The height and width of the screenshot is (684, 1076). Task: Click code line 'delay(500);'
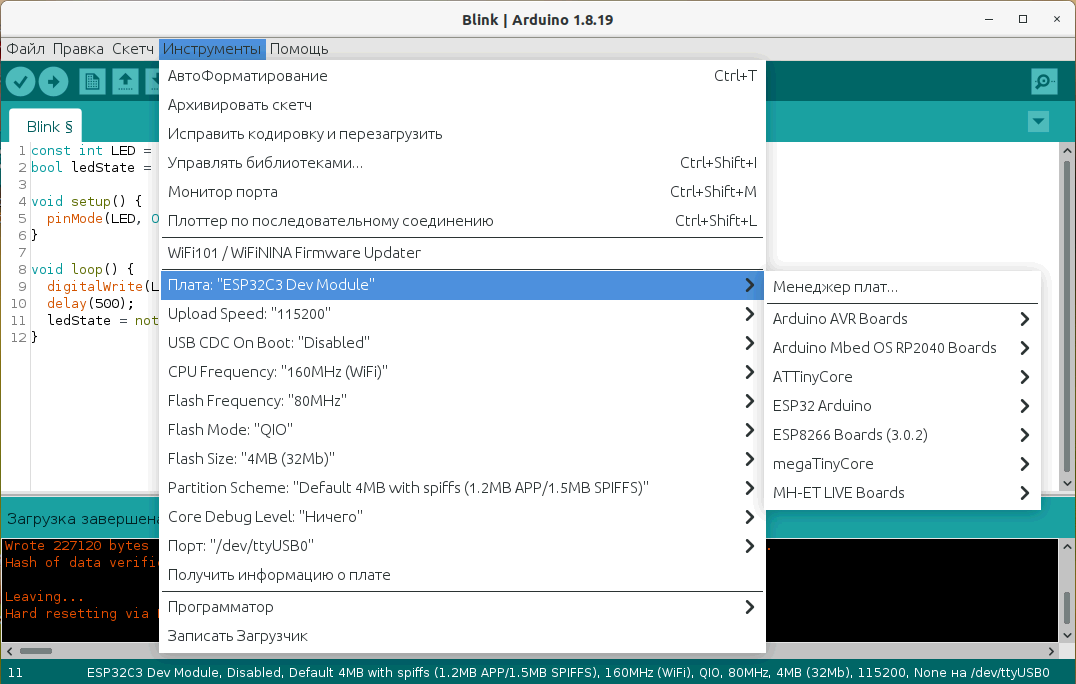click(91, 303)
